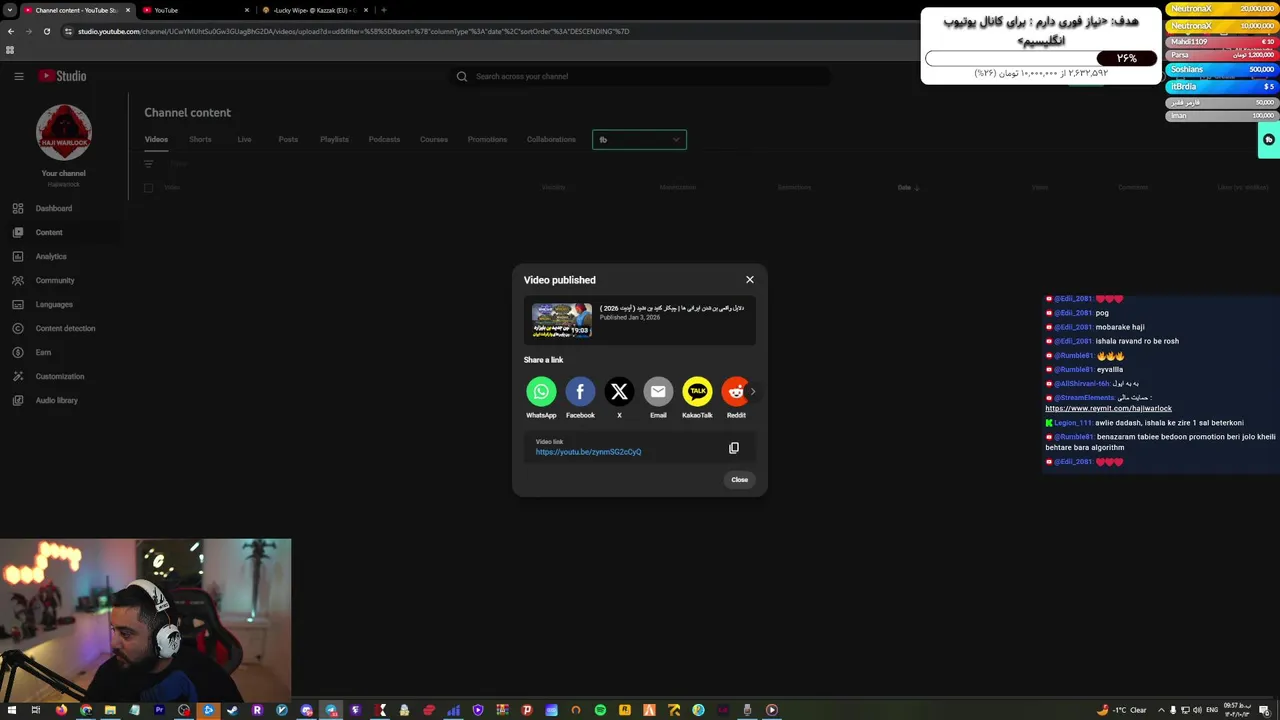This screenshot has width=1280, height=720.
Task: Click the weather Clear widget in taskbar
Action: tap(1121, 710)
